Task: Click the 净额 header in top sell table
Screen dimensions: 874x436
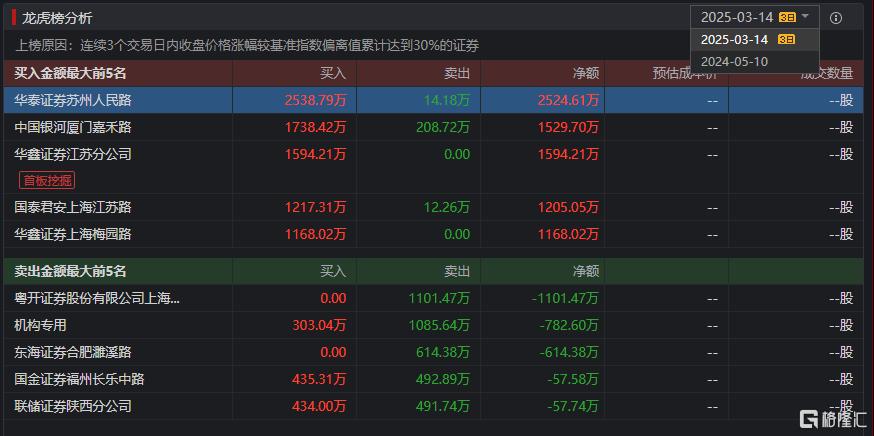Action: (586, 272)
